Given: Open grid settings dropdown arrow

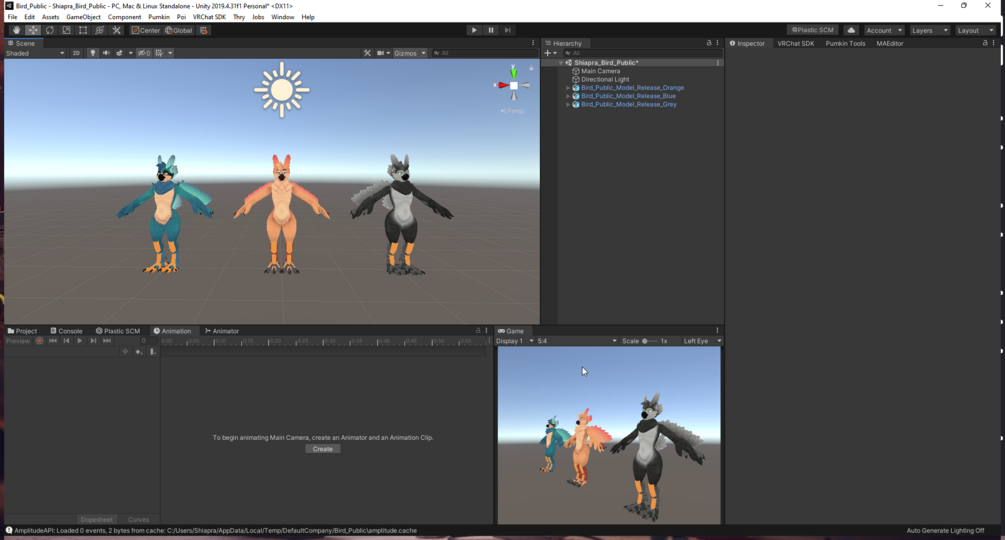Looking at the screenshot, I should (x=170, y=53).
